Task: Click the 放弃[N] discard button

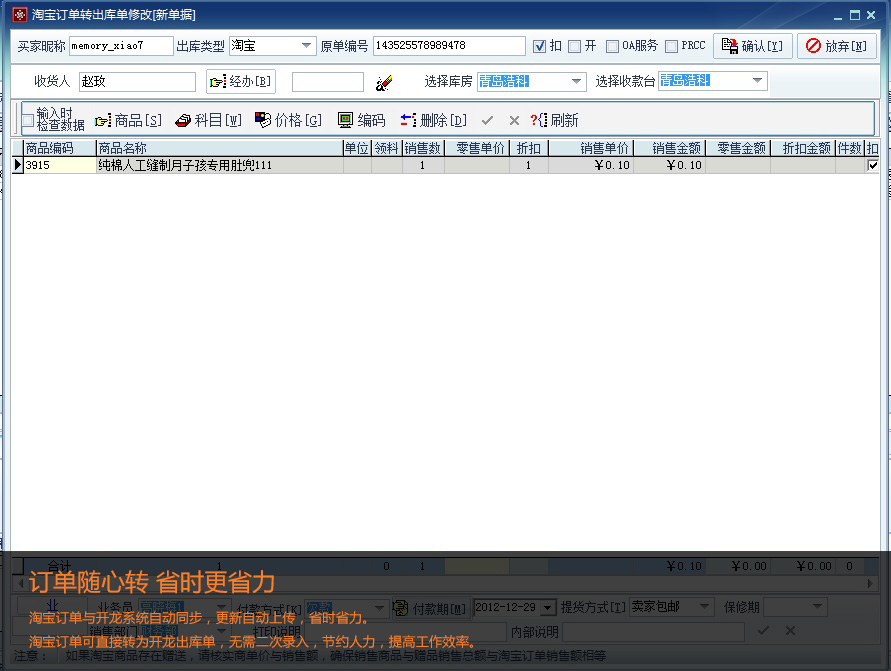Action: point(836,46)
